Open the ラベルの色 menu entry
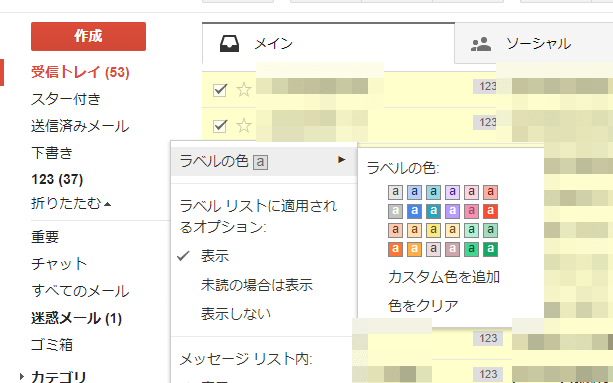The width and height of the screenshot is (613, 383). tap(264, 161)
